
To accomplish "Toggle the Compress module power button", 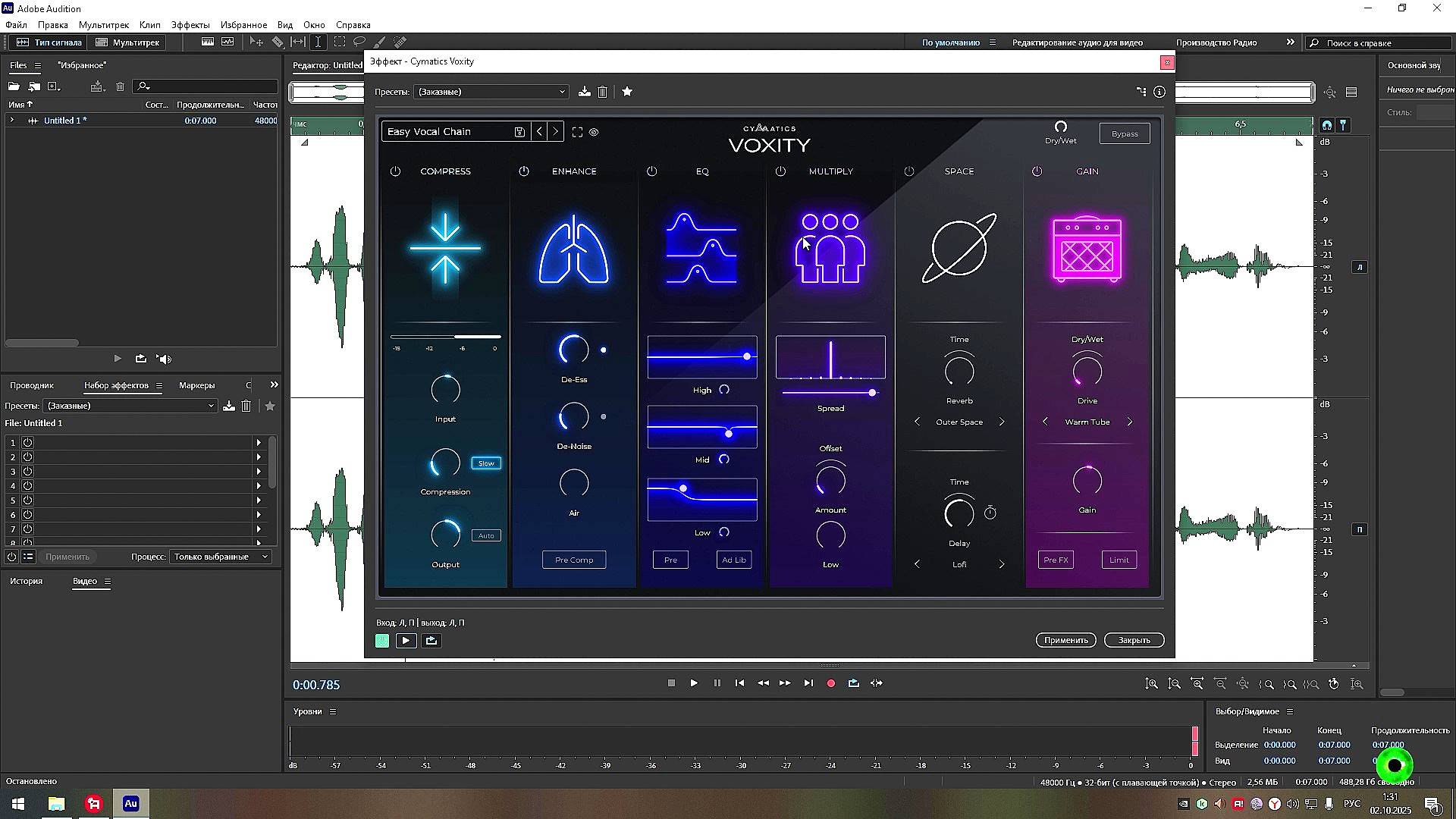I will click(x=395, y=171).
